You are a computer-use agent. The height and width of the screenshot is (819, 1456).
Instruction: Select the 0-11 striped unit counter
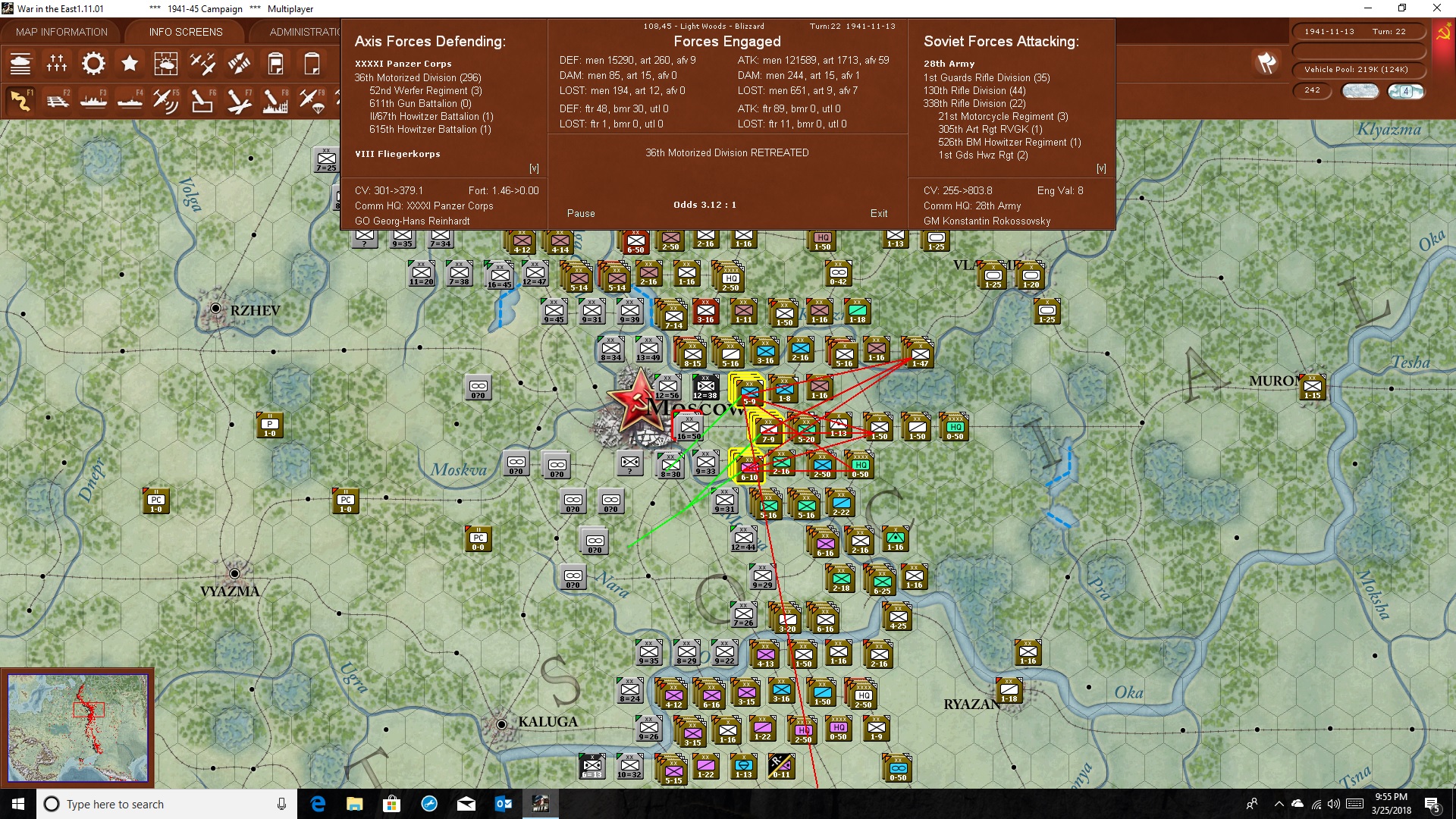click(x=781, y=766)
